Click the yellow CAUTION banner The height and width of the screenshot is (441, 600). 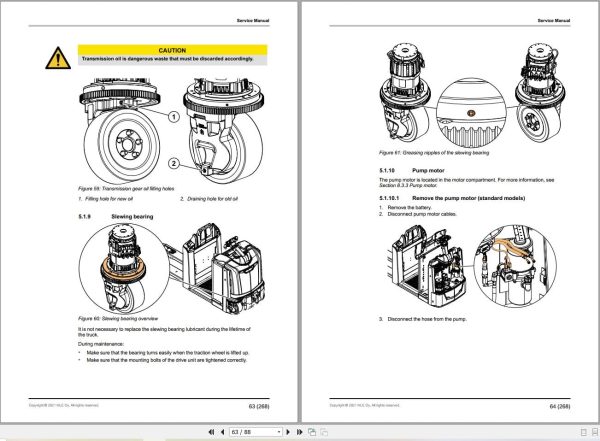pos(172,50)
